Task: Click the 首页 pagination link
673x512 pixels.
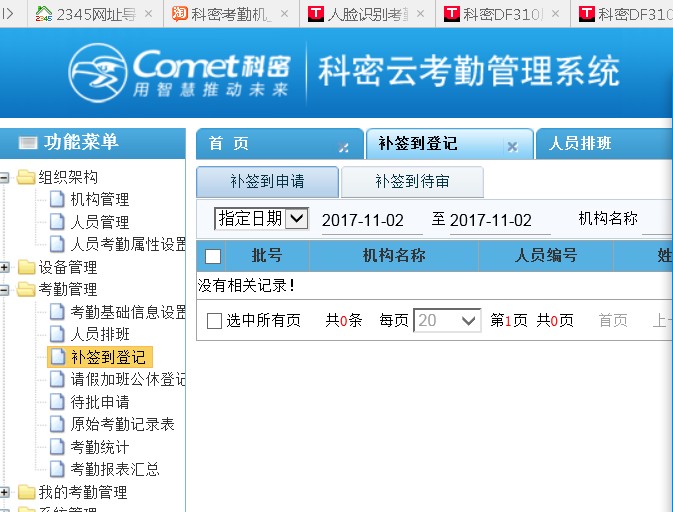Action: pos(613,321)
